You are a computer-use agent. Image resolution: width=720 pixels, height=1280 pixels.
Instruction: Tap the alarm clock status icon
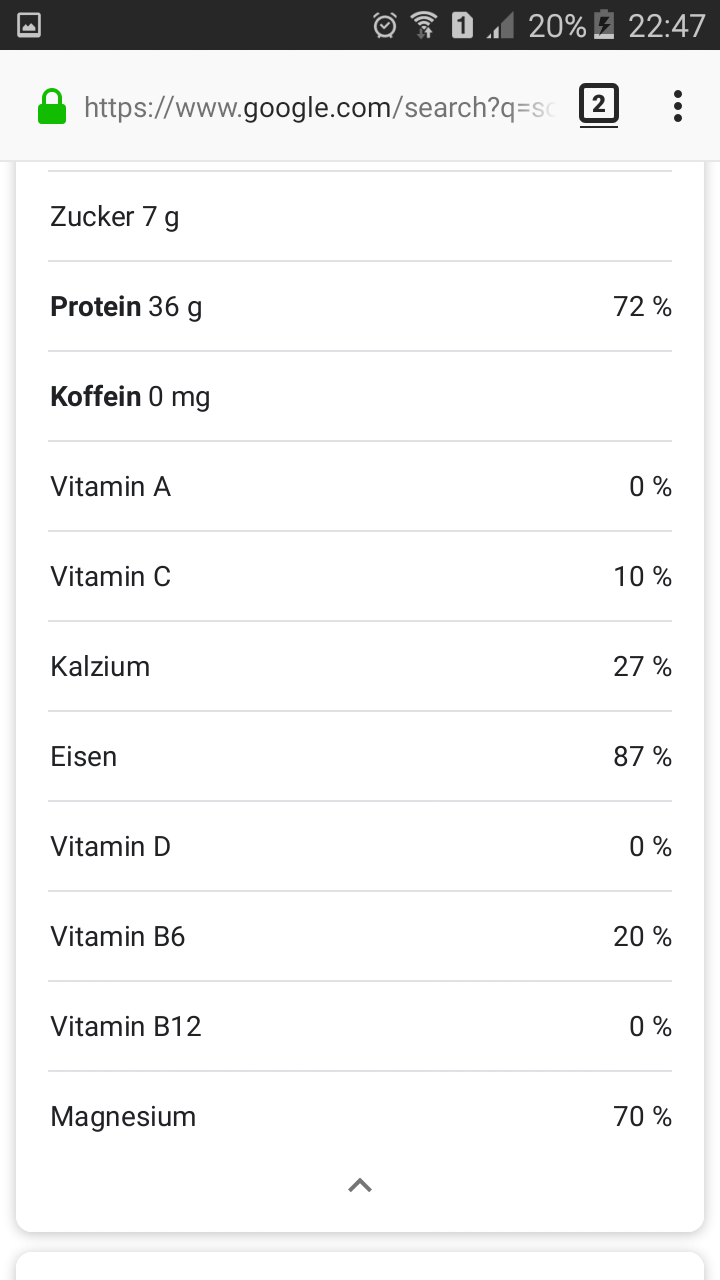tap(385, 25)
